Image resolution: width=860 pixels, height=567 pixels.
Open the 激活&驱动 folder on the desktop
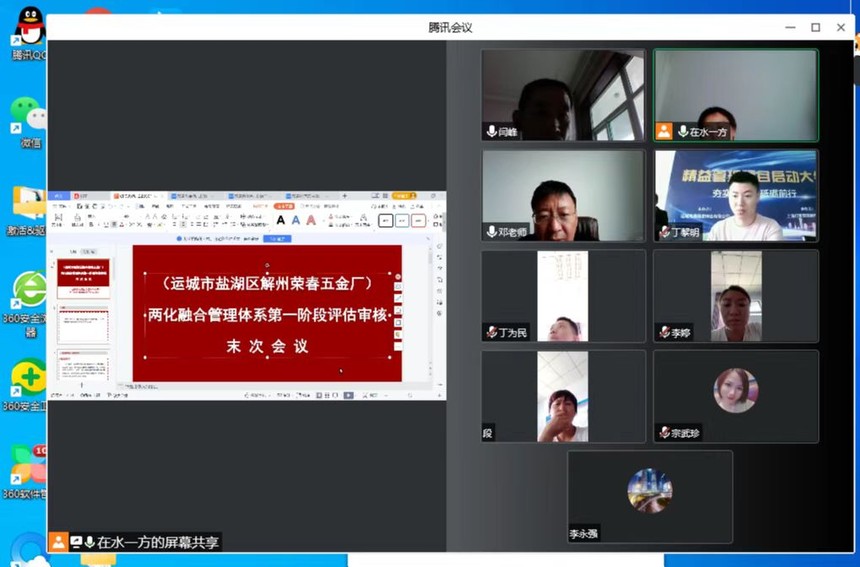tap(30, 203)
